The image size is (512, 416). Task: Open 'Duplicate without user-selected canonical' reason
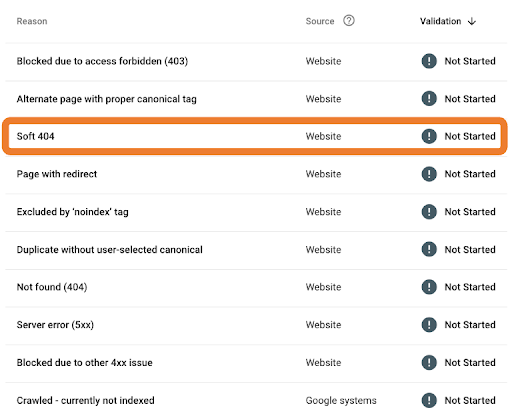(x=110, y=250)
